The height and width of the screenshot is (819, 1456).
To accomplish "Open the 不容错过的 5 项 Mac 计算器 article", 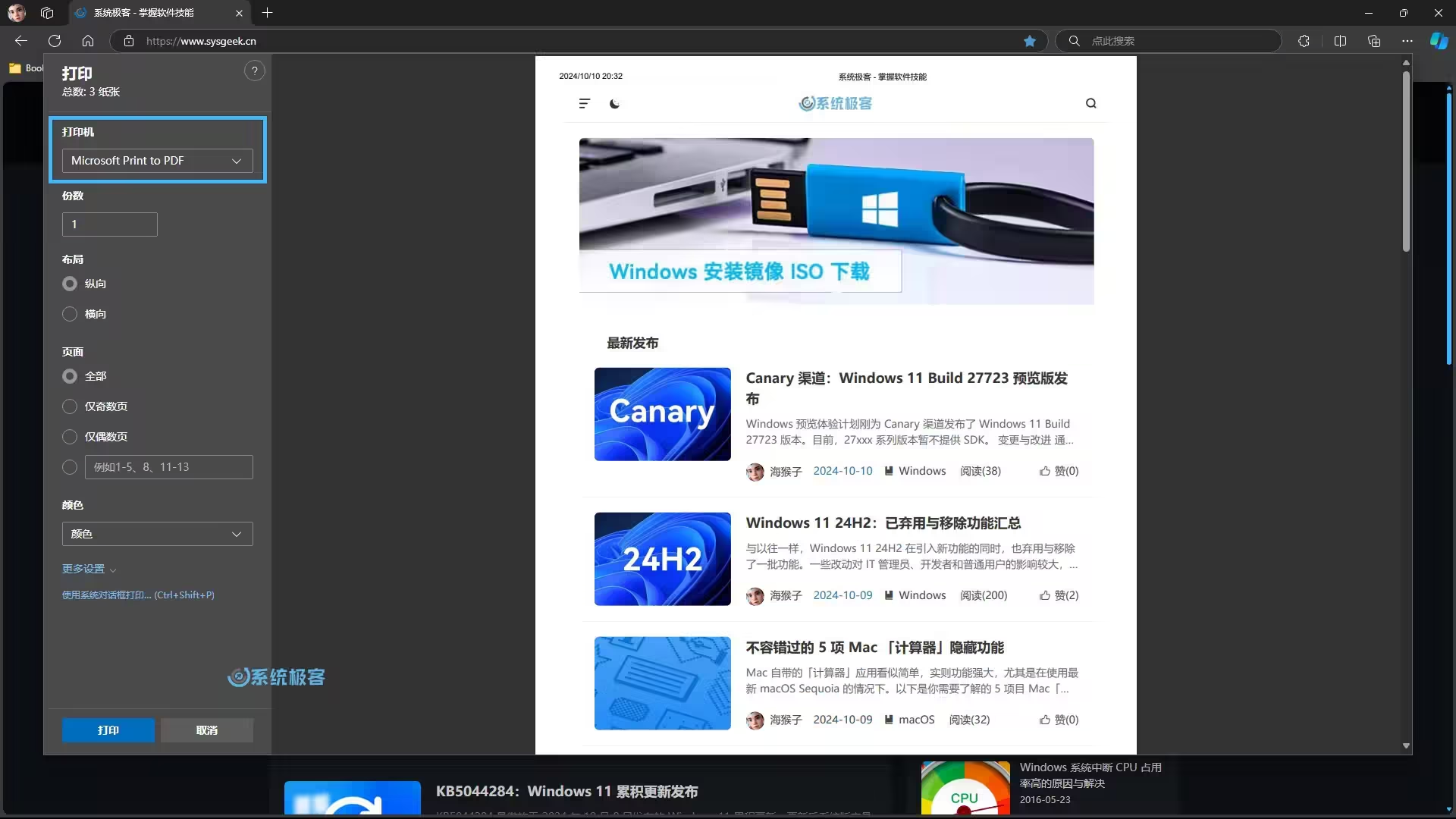I will tap(874, 648).
